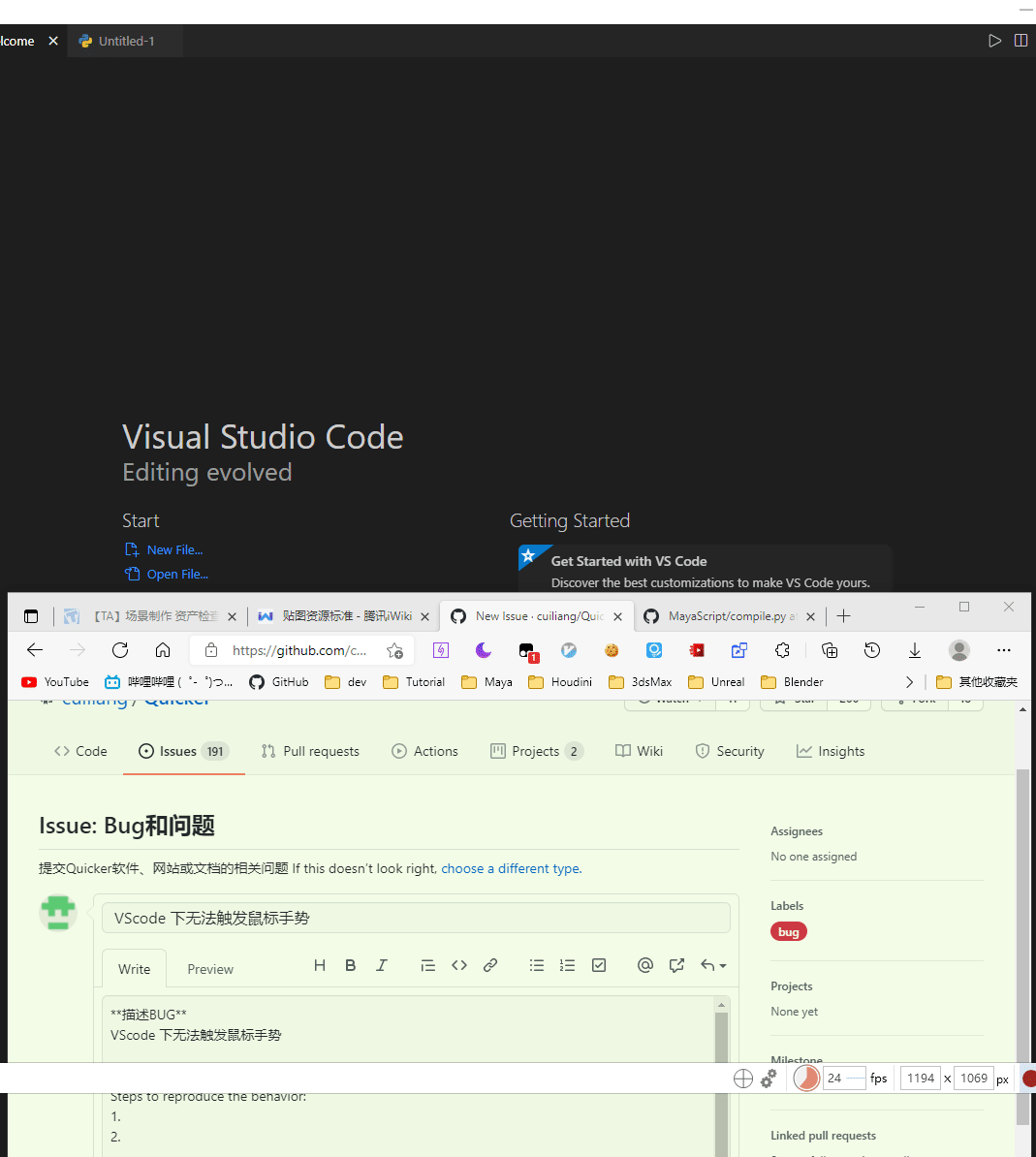The height and width of the screenshot is (1157, 1036).
Task: Split the VS Code editor right
Action: coord(1021,41)
